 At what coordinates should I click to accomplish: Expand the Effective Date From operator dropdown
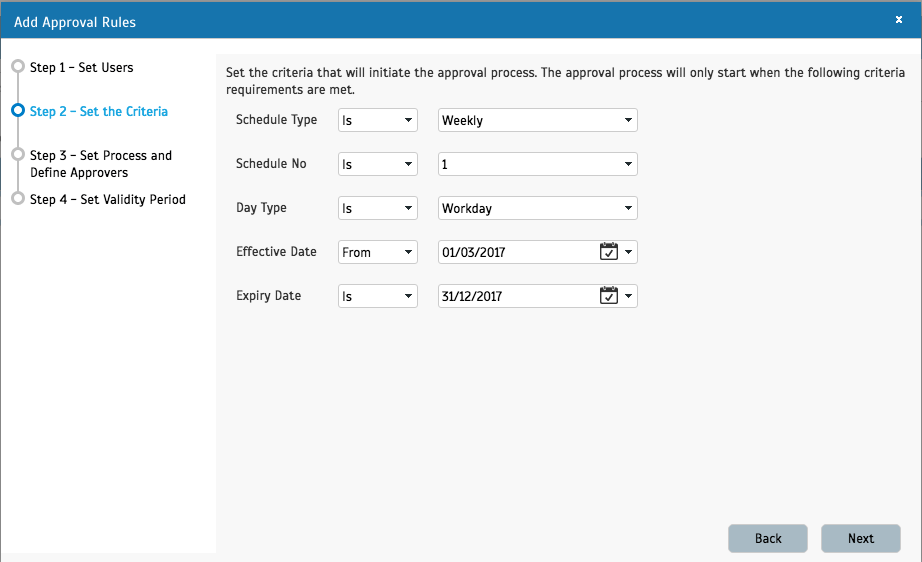(x=377, y=252)
